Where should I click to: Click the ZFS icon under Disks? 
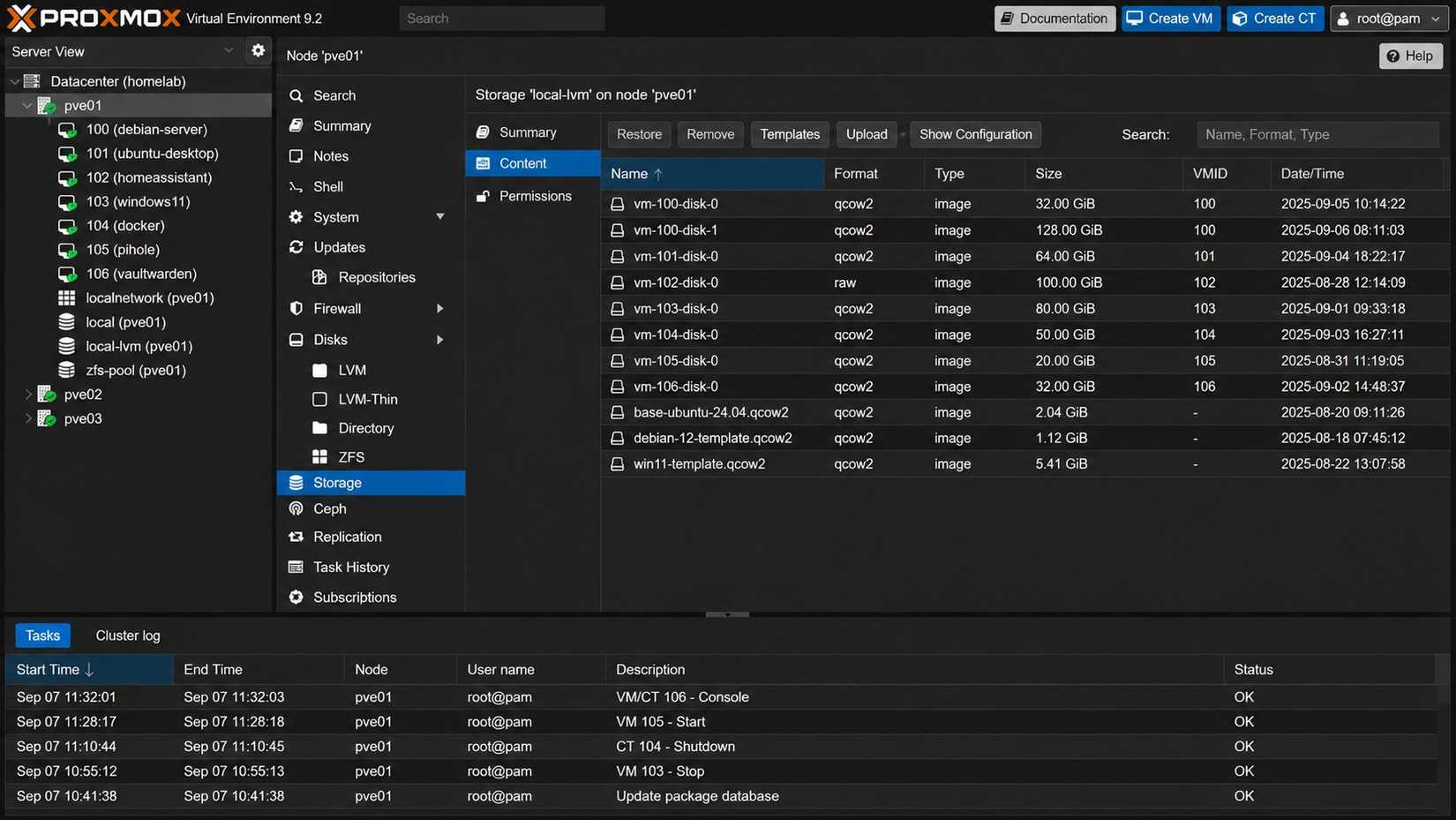coord(320,457)
